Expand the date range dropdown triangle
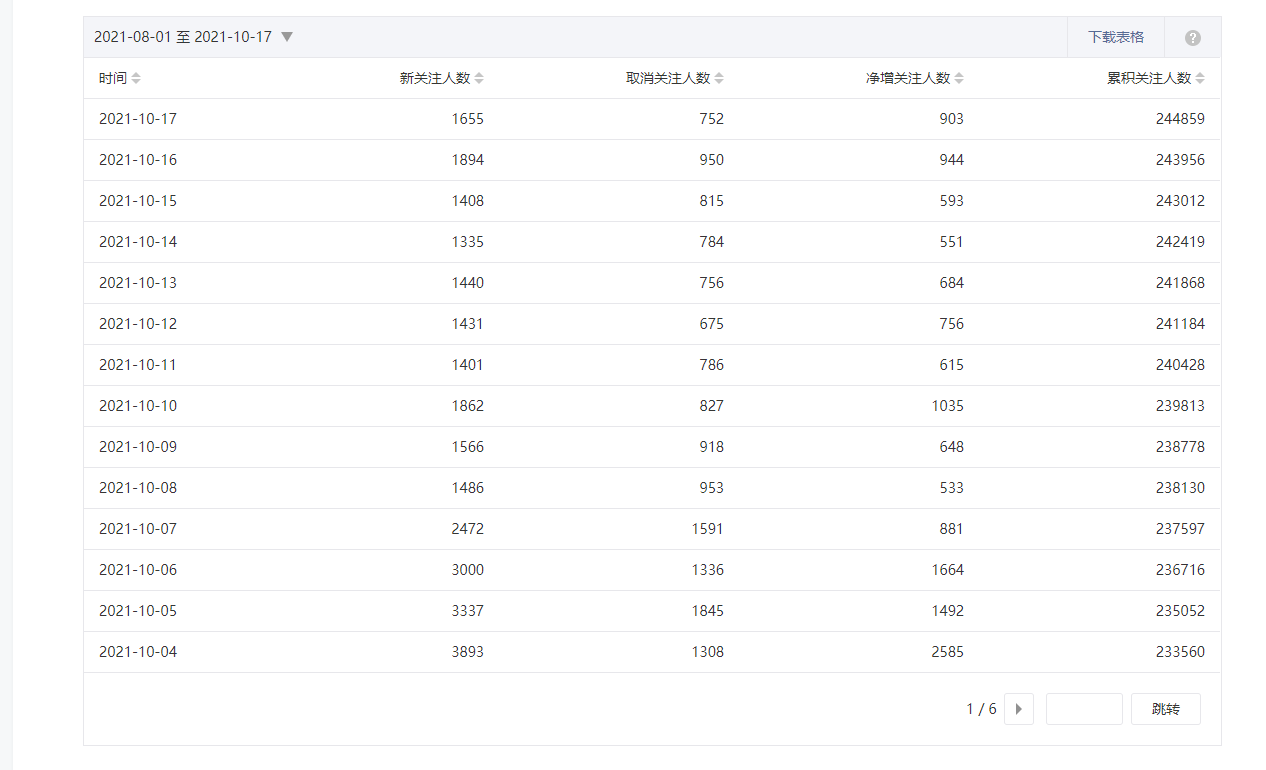This screenshot has height=770, width=1266. coord(287,37)
